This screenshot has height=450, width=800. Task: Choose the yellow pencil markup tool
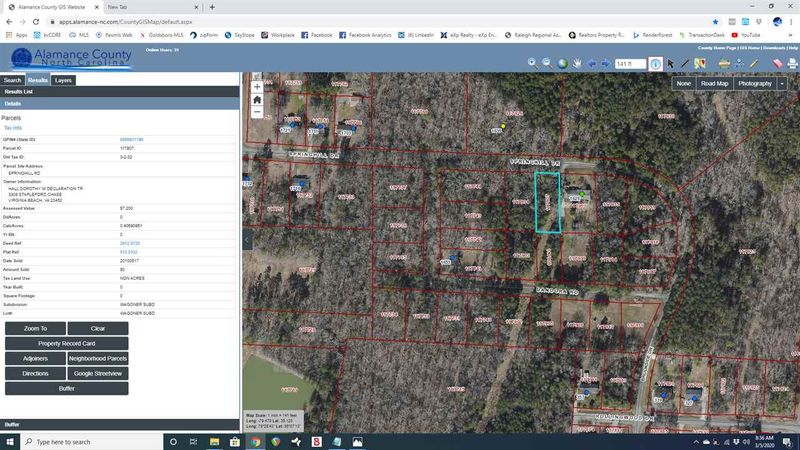click(x=754, y=64)
